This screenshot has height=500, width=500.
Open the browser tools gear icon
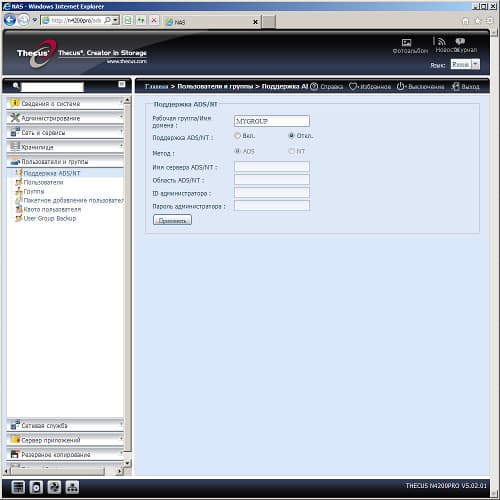click(x=490, y=21)
